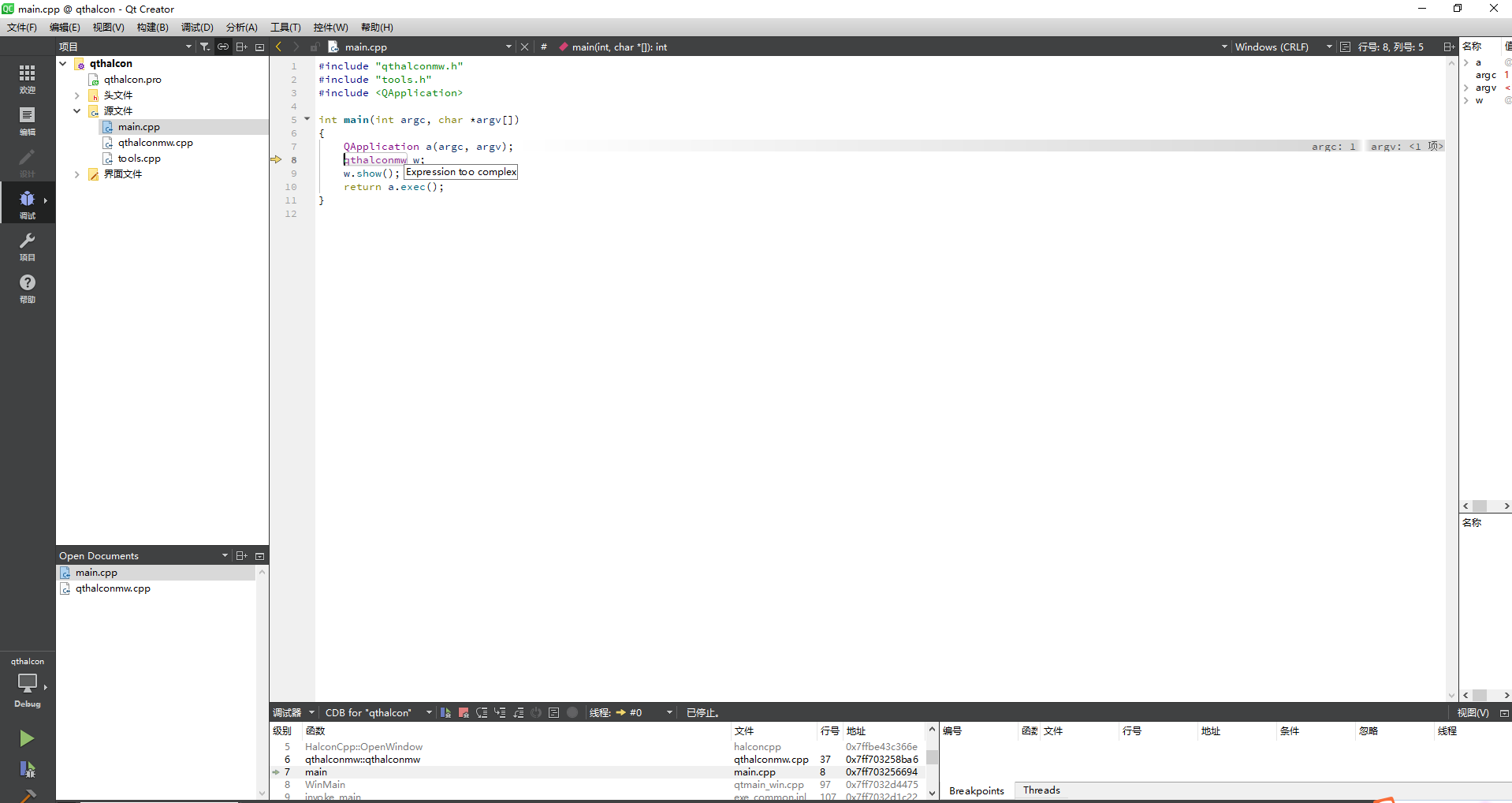Go forward in editor navigation history

(296, 47)
